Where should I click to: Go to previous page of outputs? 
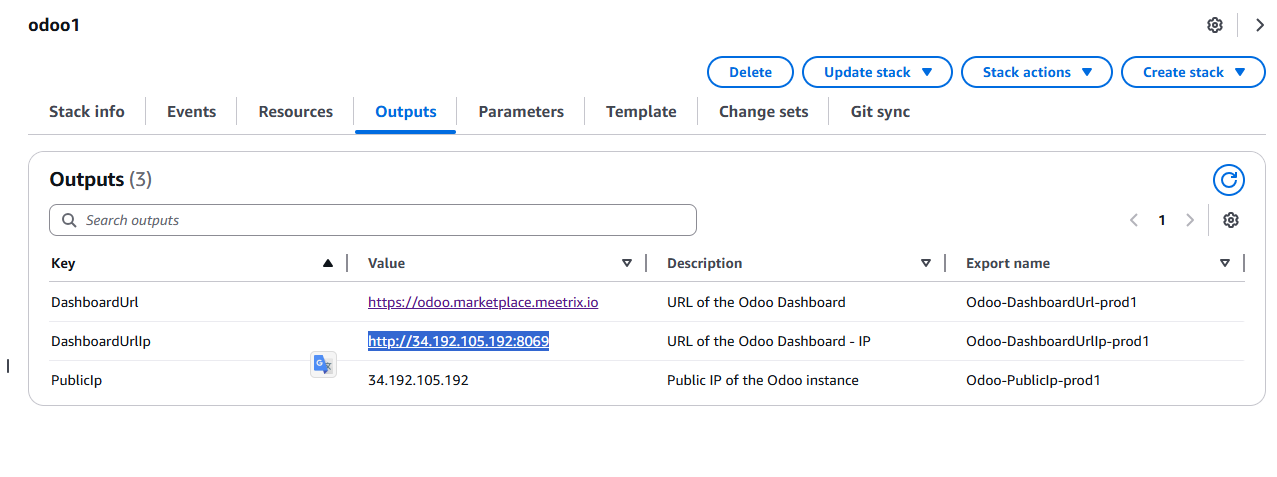coord(1134,220)
